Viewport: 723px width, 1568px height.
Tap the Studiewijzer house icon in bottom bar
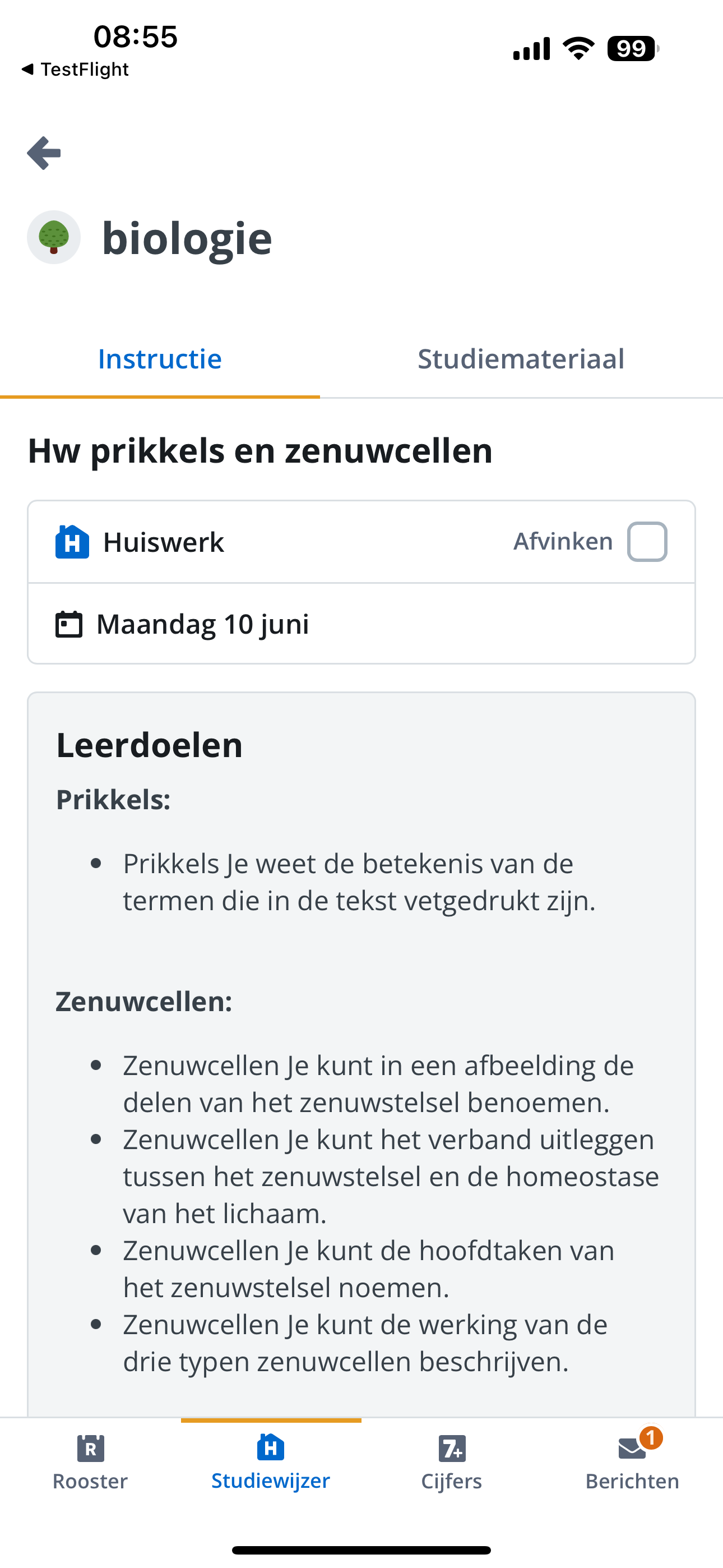coord(271,1447)
